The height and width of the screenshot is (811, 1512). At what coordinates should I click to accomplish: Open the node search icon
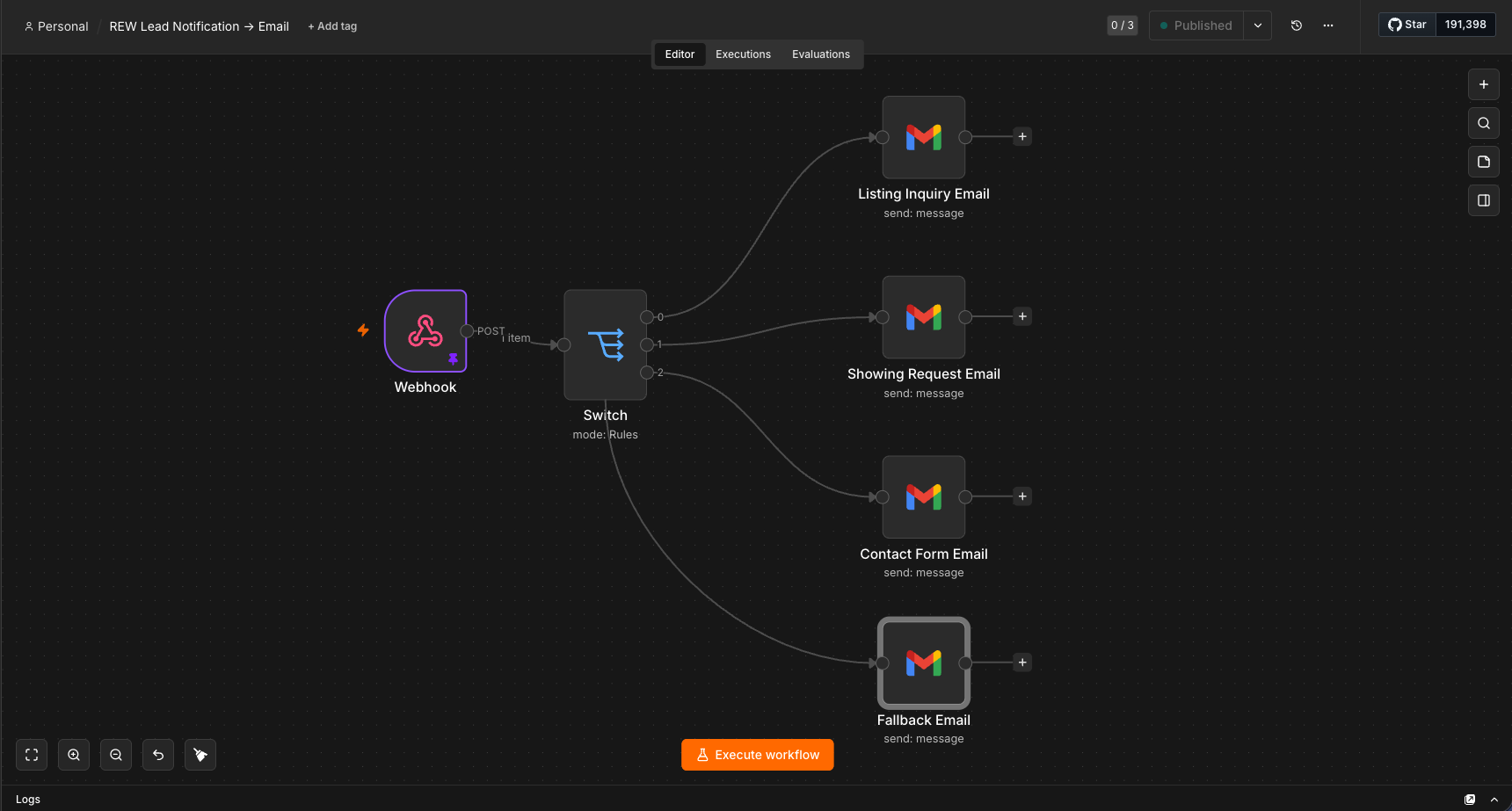pyautogui.click(x=1484, y=123)
